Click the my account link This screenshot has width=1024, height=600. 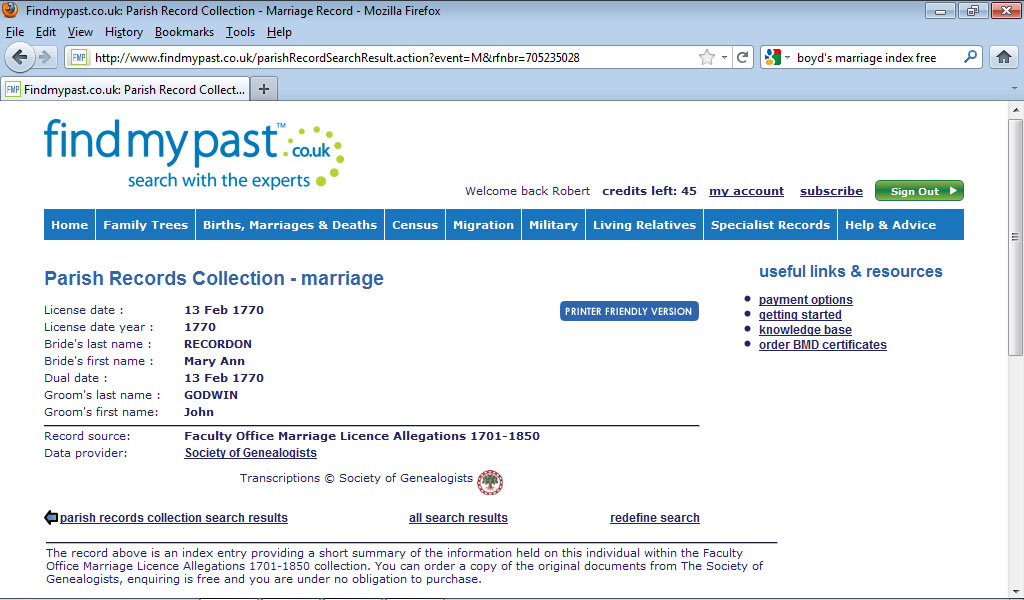[x=746, y=191]
